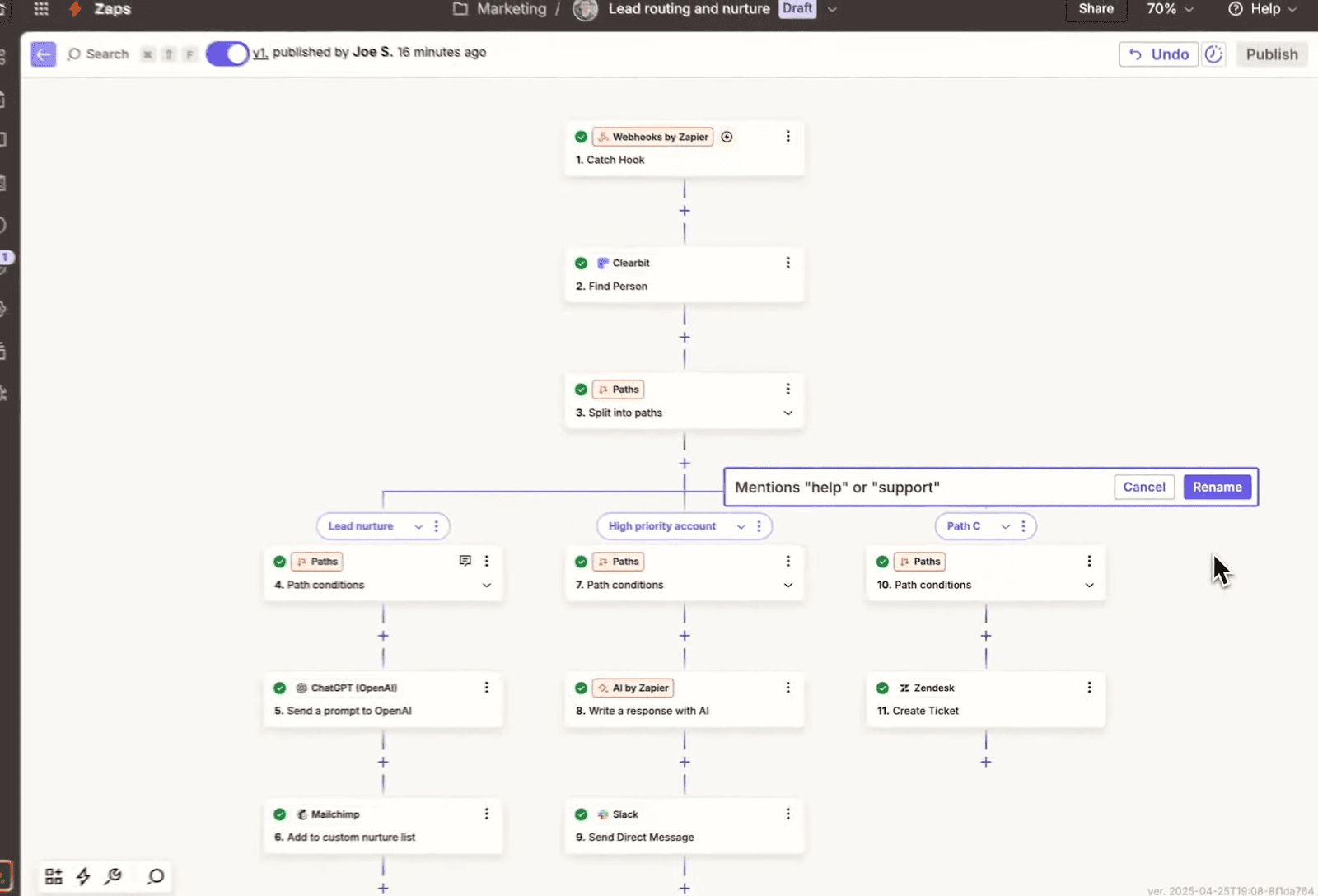Click the Draft status badge
This screenshot has width=1318, height=896.
(797, 8)
